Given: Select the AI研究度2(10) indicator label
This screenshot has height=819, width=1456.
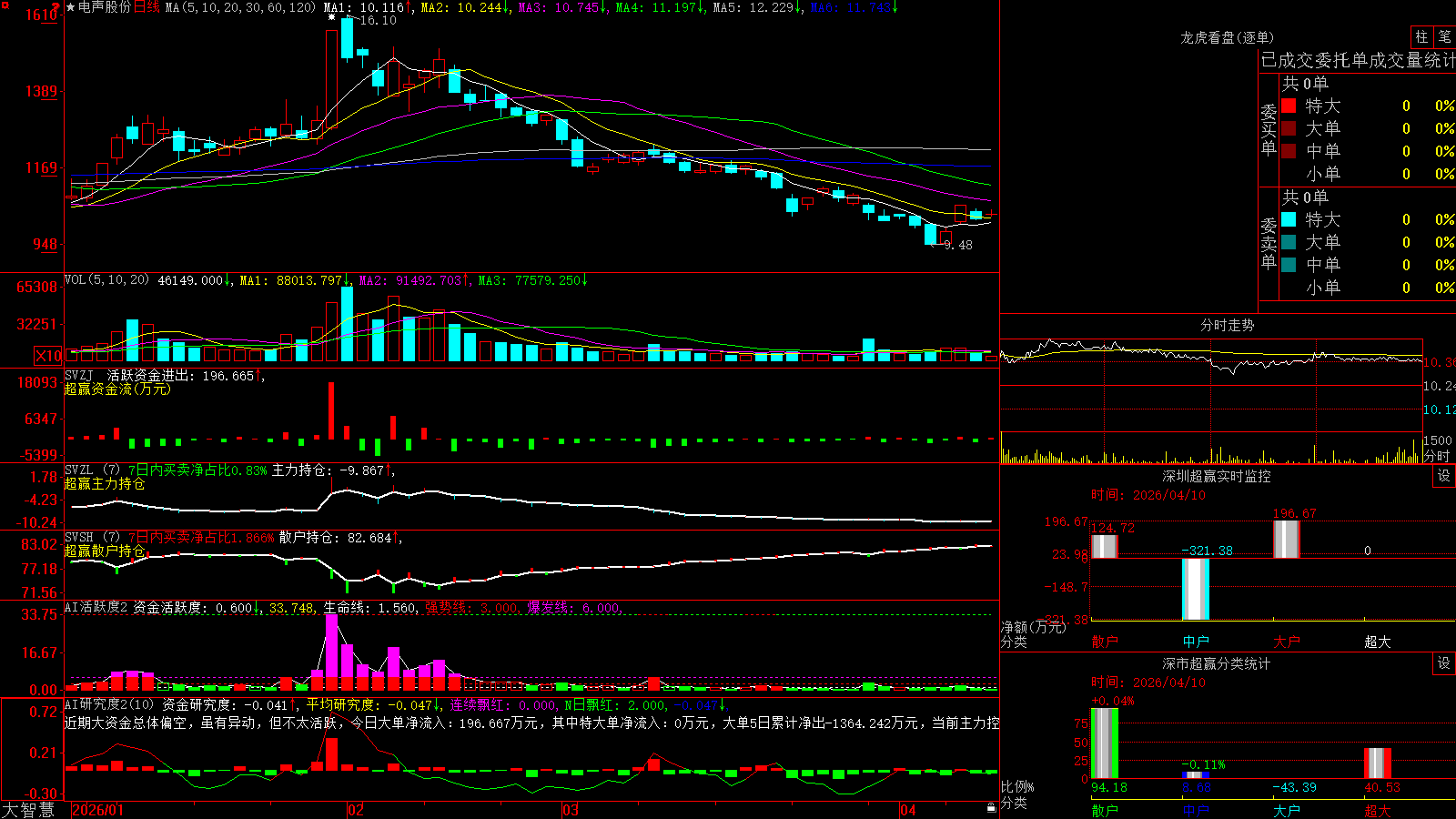Looking at the screenshot, I should point(109,704).
